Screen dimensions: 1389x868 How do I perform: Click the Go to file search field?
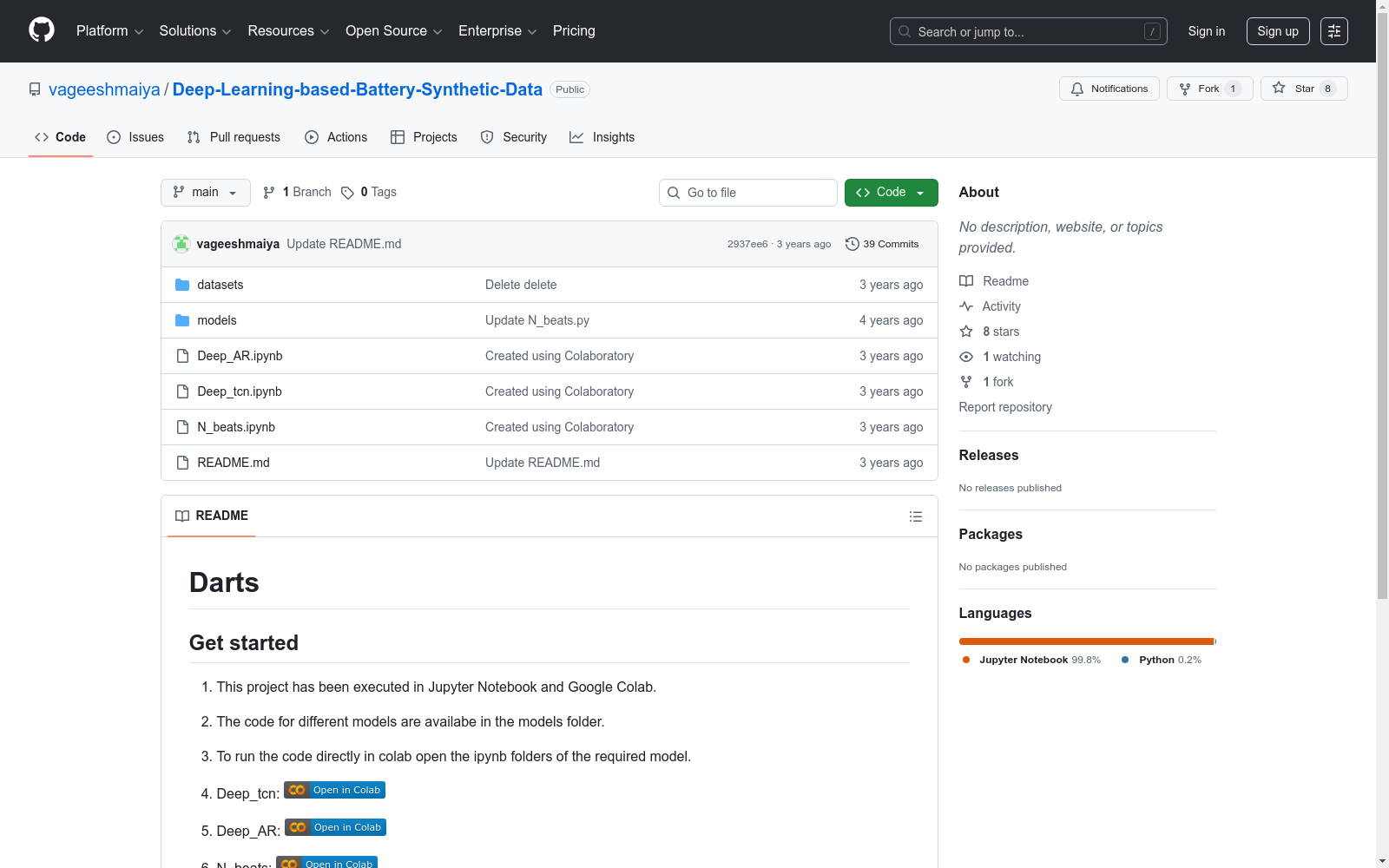748,193
